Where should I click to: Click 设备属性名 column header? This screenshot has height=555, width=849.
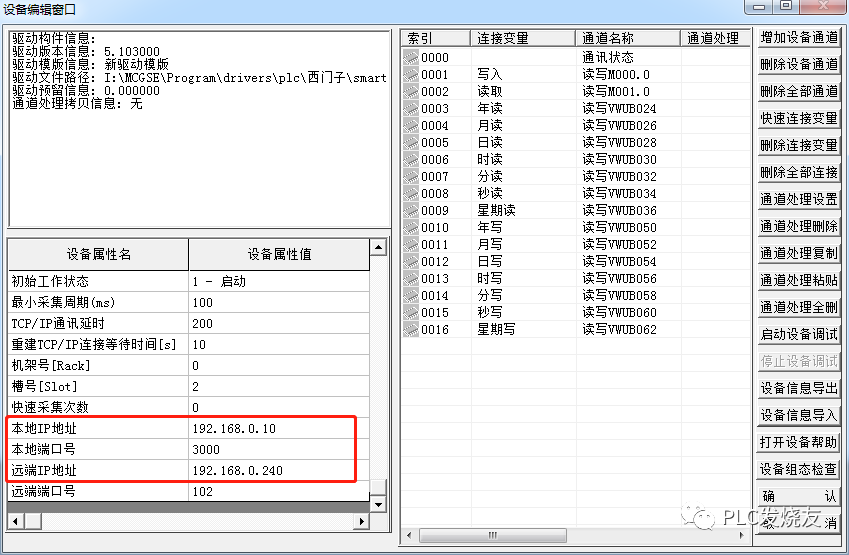point(99,254)
